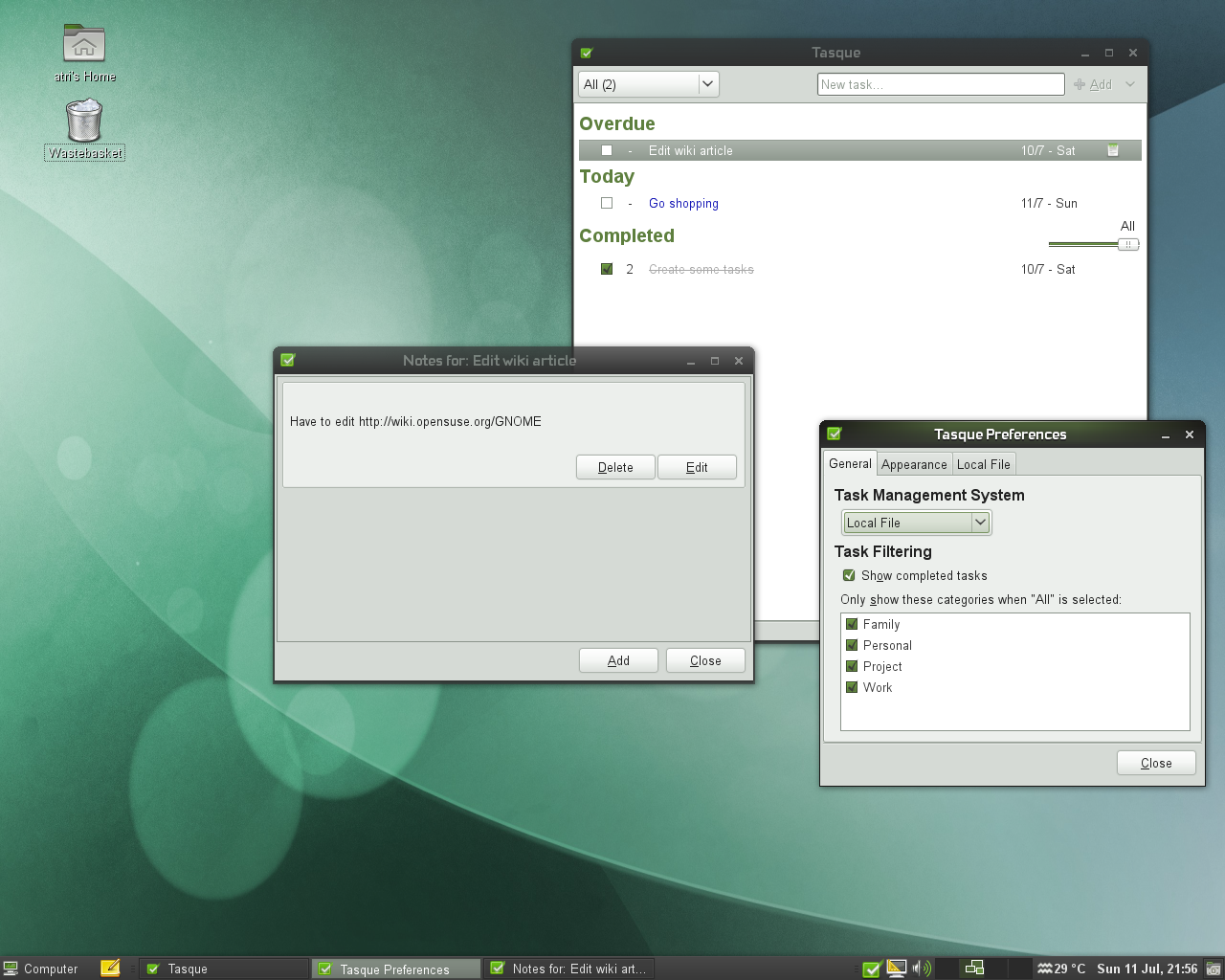The width and height of the screenshot is (1225, 980).
Task: Switch to the Appearance tab
Action: (914, 464)
